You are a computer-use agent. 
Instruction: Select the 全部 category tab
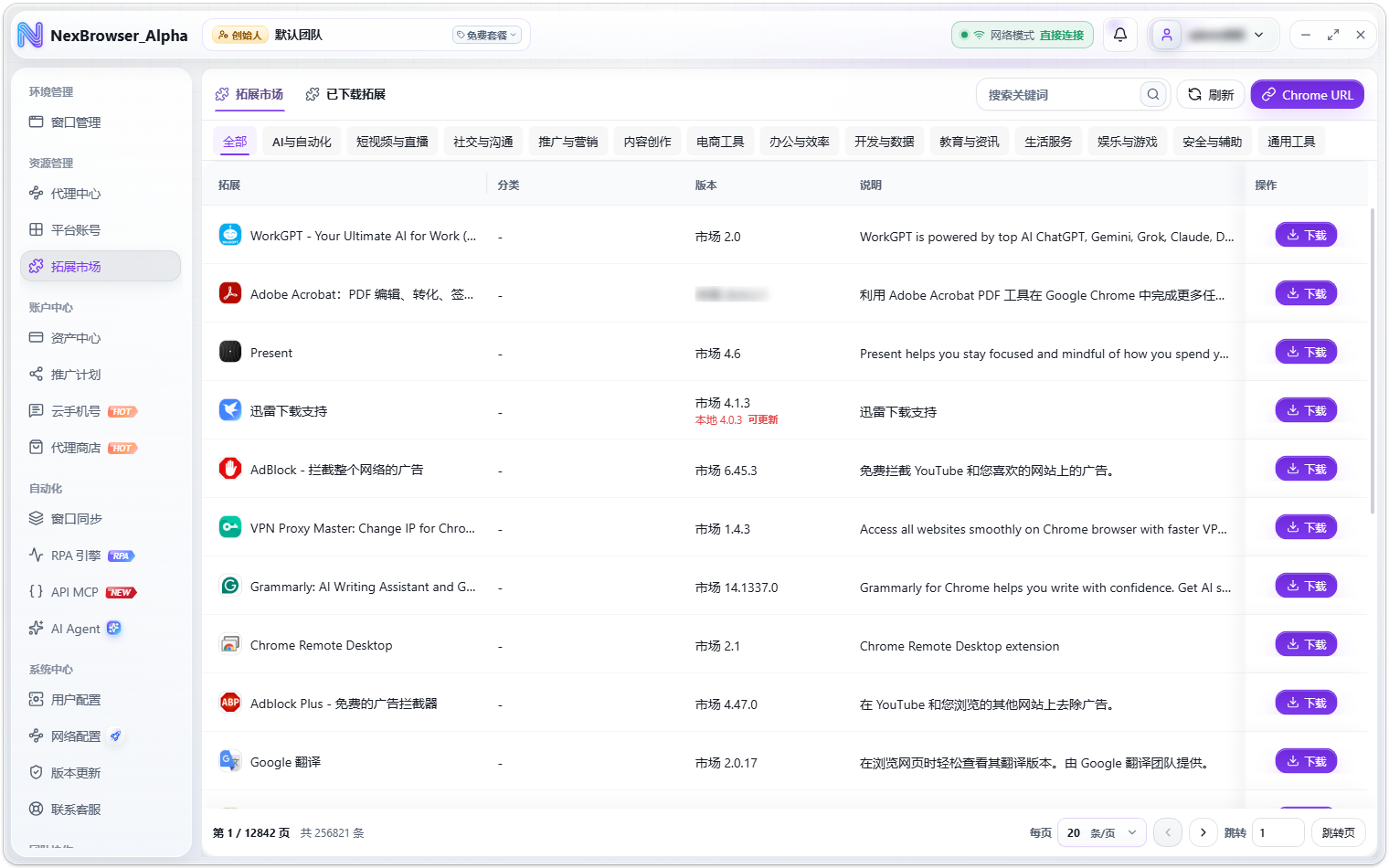(235, 142)
